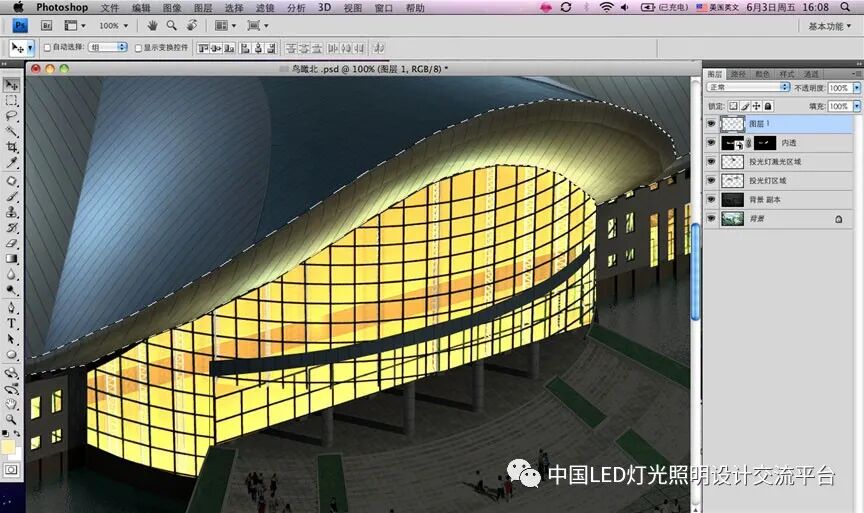Select the 3D Rotate tool

[11, 373]
